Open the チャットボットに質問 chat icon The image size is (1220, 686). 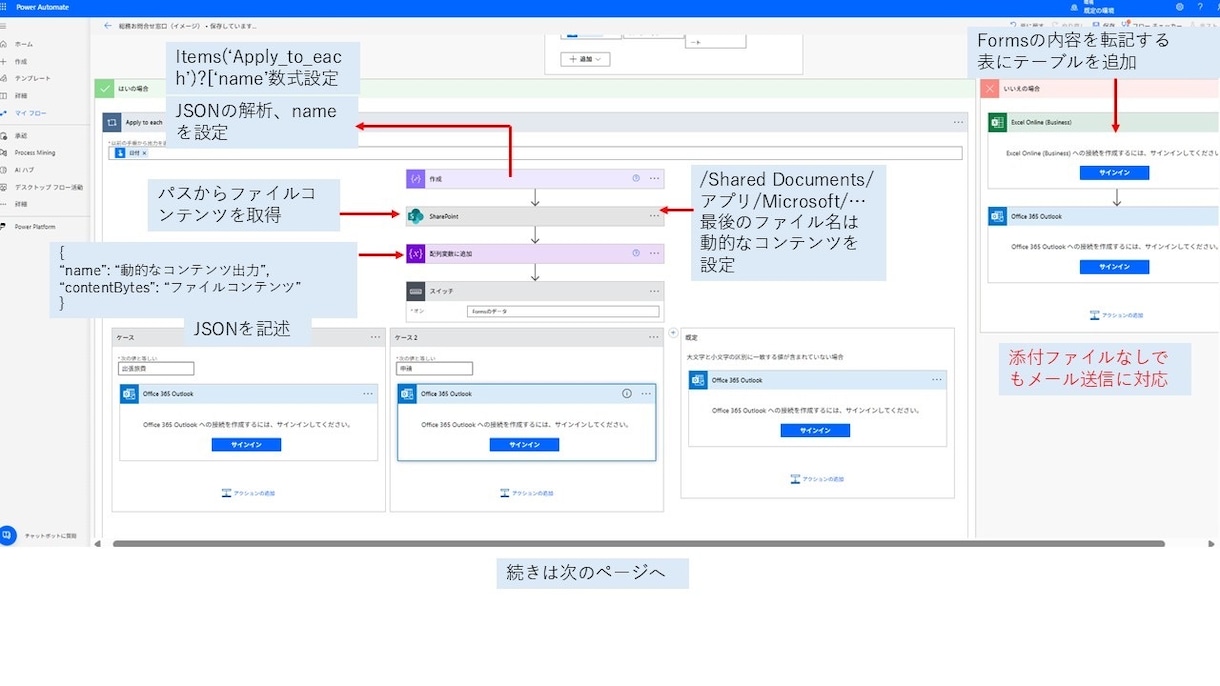pos(7,536)
